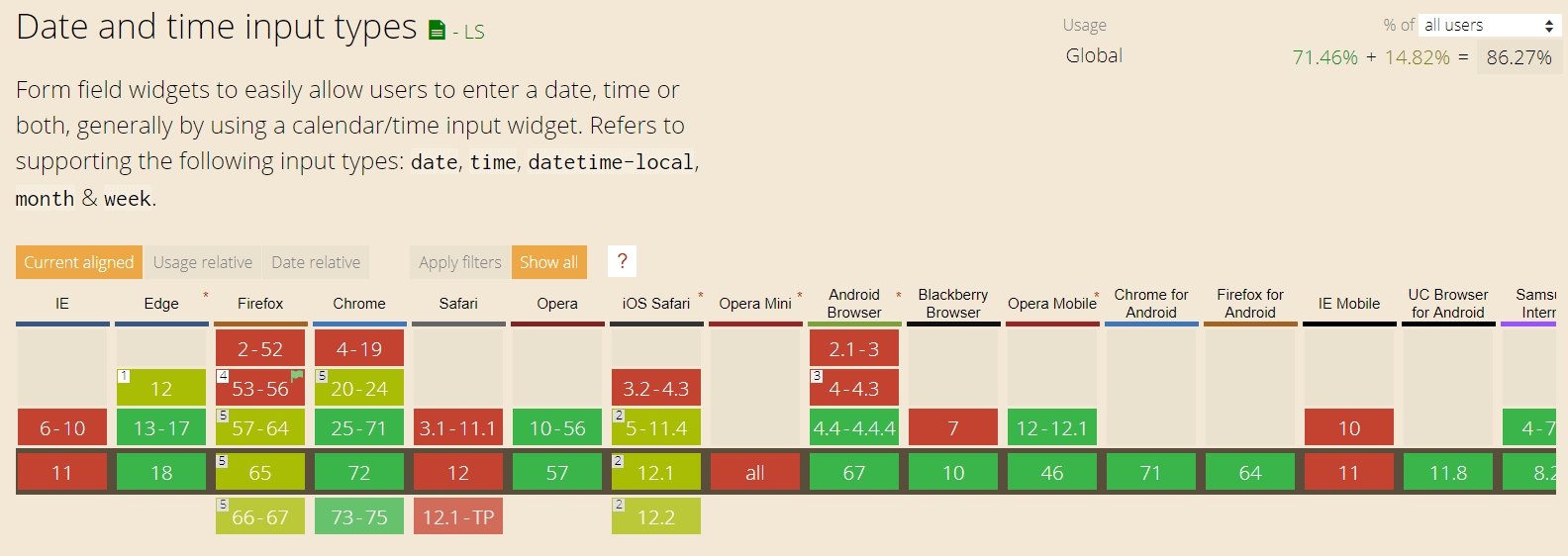Switch to Date relative view
This screenshot has width=1568, height=556.
pyautogui.click(x=316, y=262)
